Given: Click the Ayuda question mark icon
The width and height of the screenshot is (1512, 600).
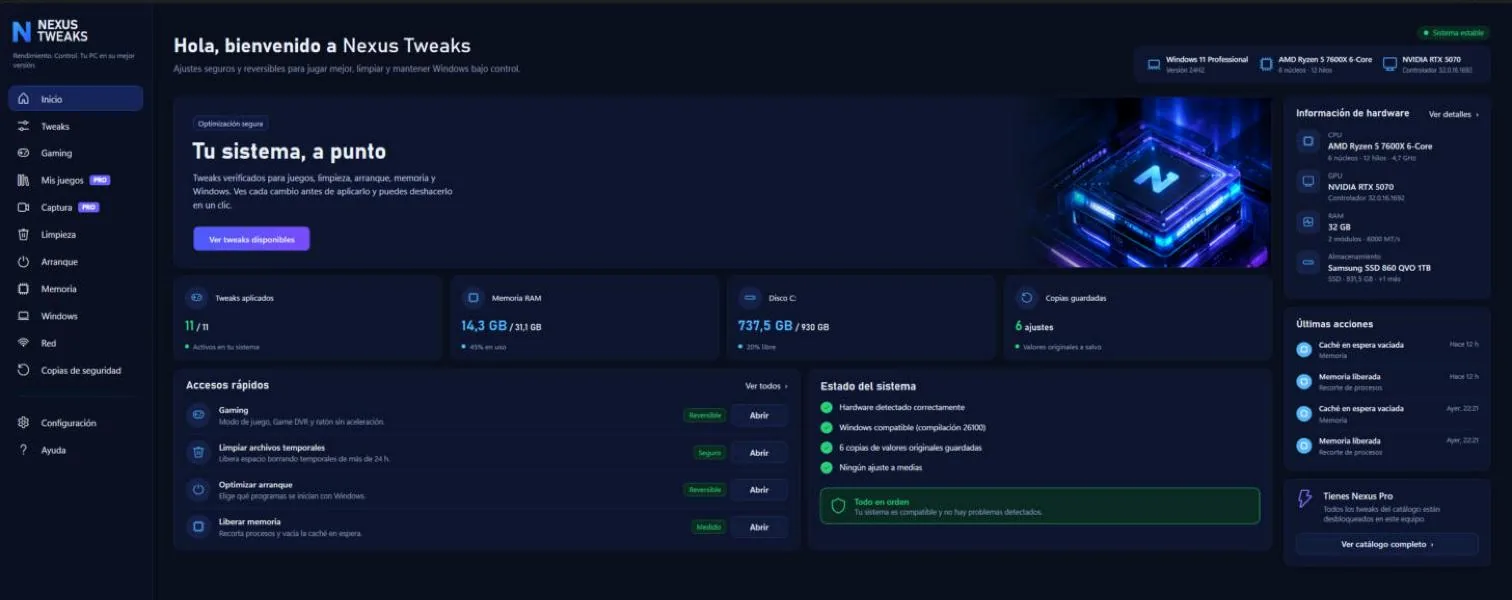Looking at the screenshot, I should click(x=23, y=450).
